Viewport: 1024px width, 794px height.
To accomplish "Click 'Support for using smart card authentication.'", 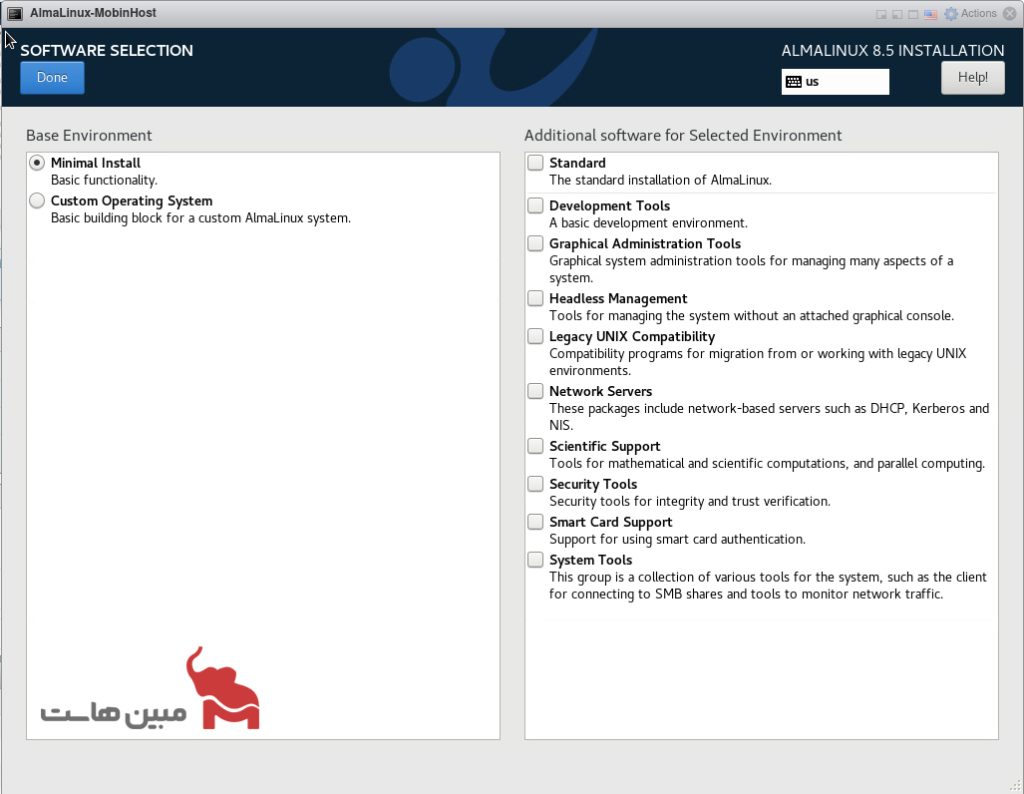I will pyautogui.click(x=677, y=539).
